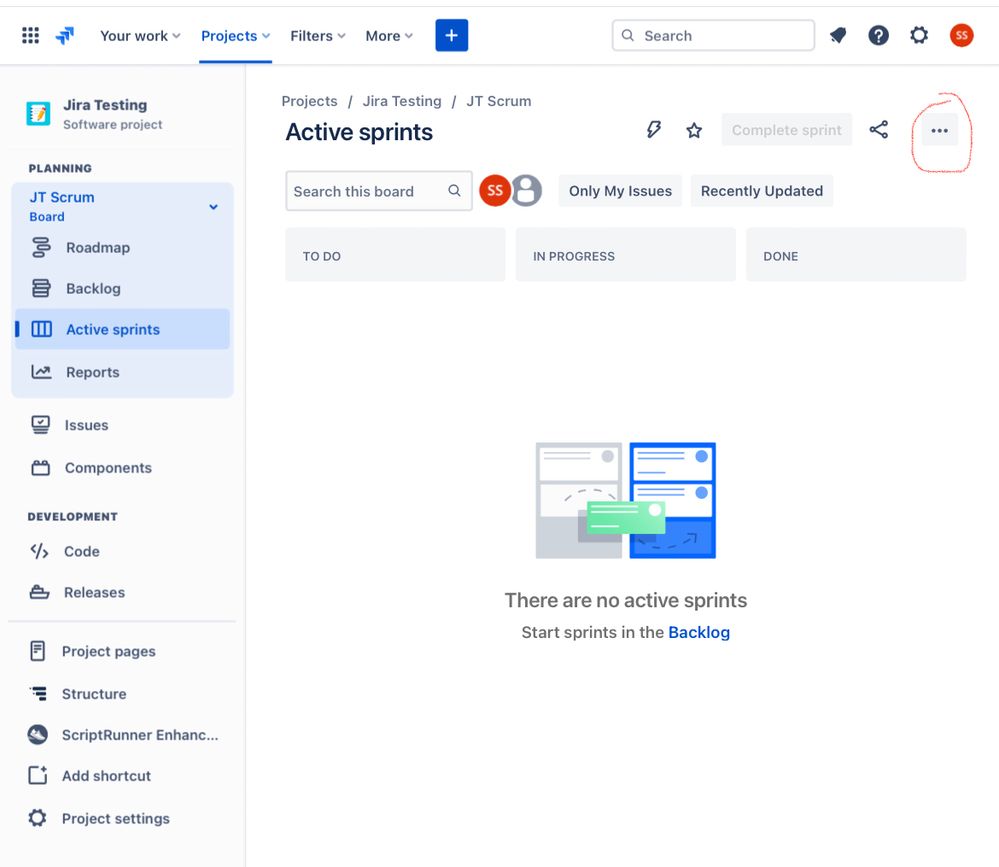Click the Projects breadcrumb link
The height and width of the screenshot is (867, 999).
pos(310,101)
